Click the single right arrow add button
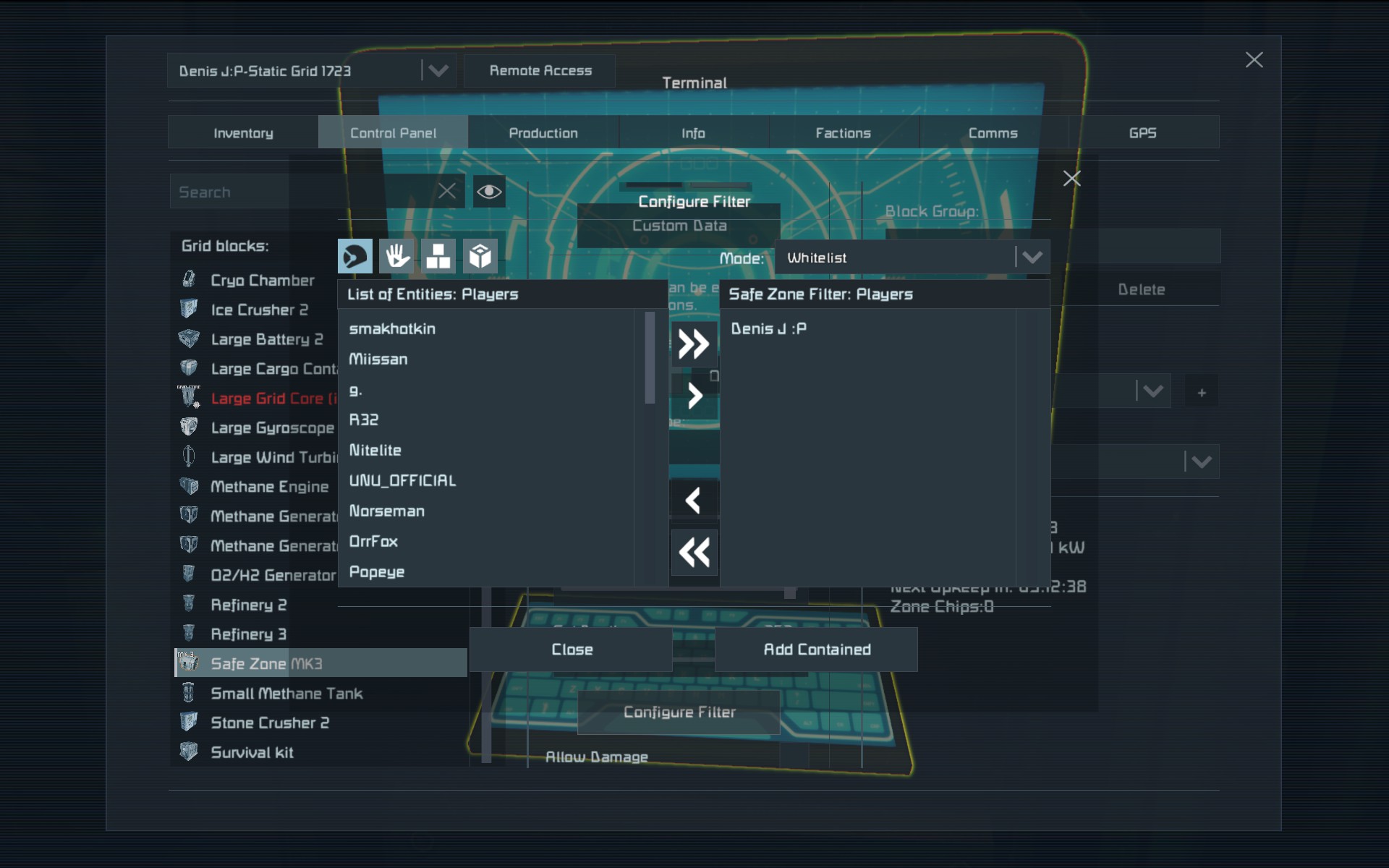 [x=694, y=396]
